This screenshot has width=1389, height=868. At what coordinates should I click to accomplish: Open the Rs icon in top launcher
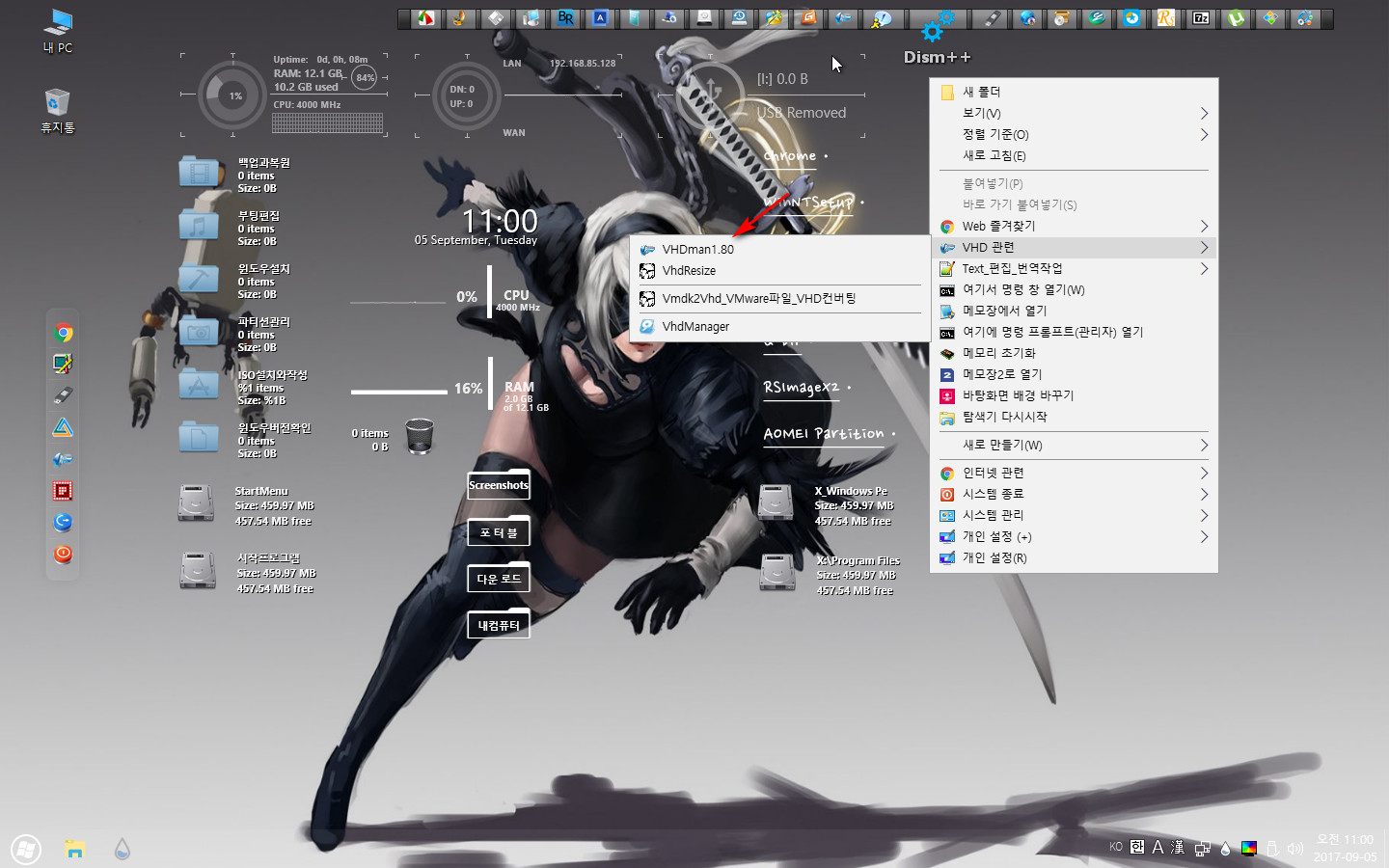pyautogui.click(x=1166, y=17)
